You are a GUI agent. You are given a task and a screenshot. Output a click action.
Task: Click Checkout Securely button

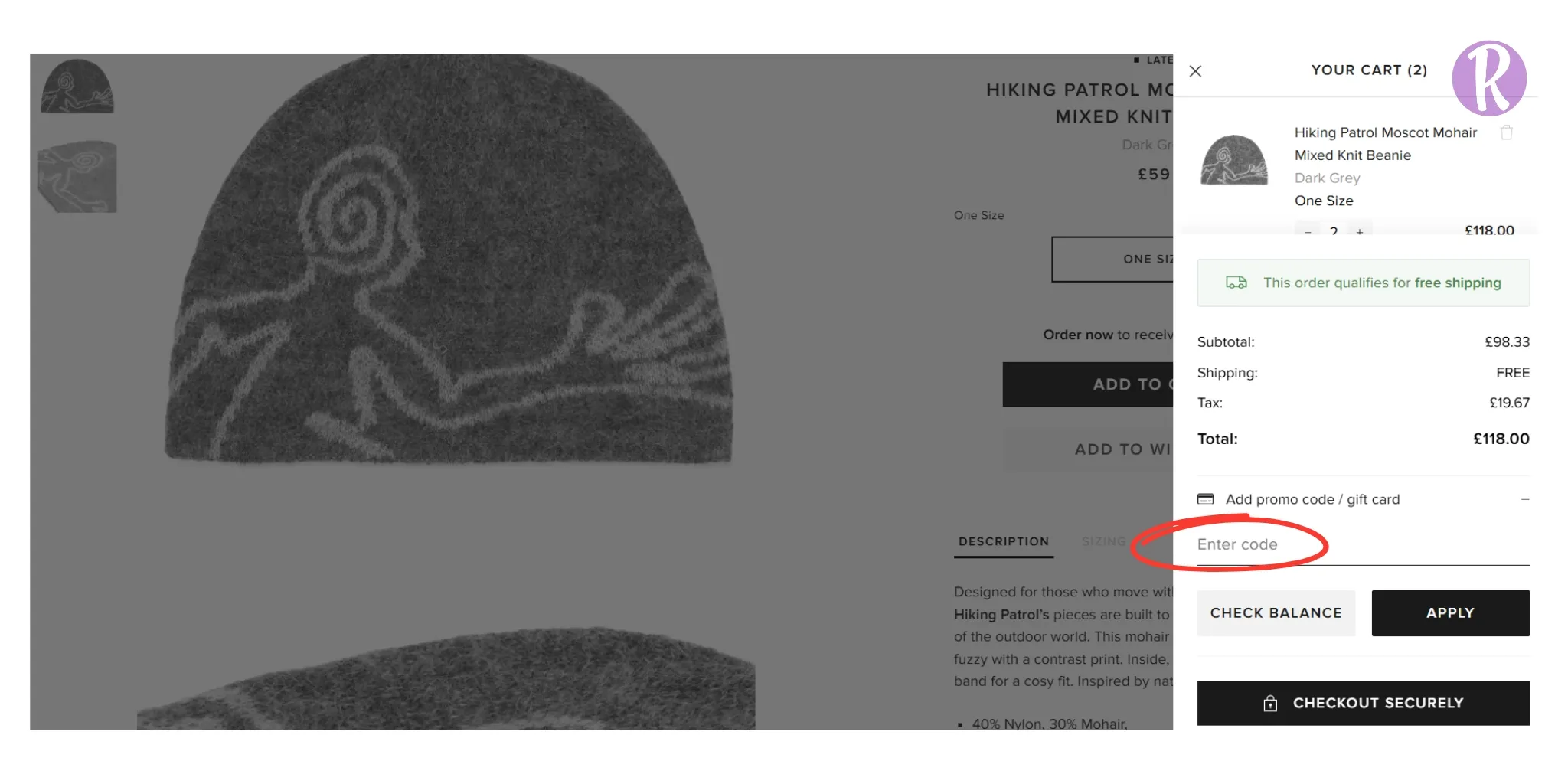[x=1363, y=703]
